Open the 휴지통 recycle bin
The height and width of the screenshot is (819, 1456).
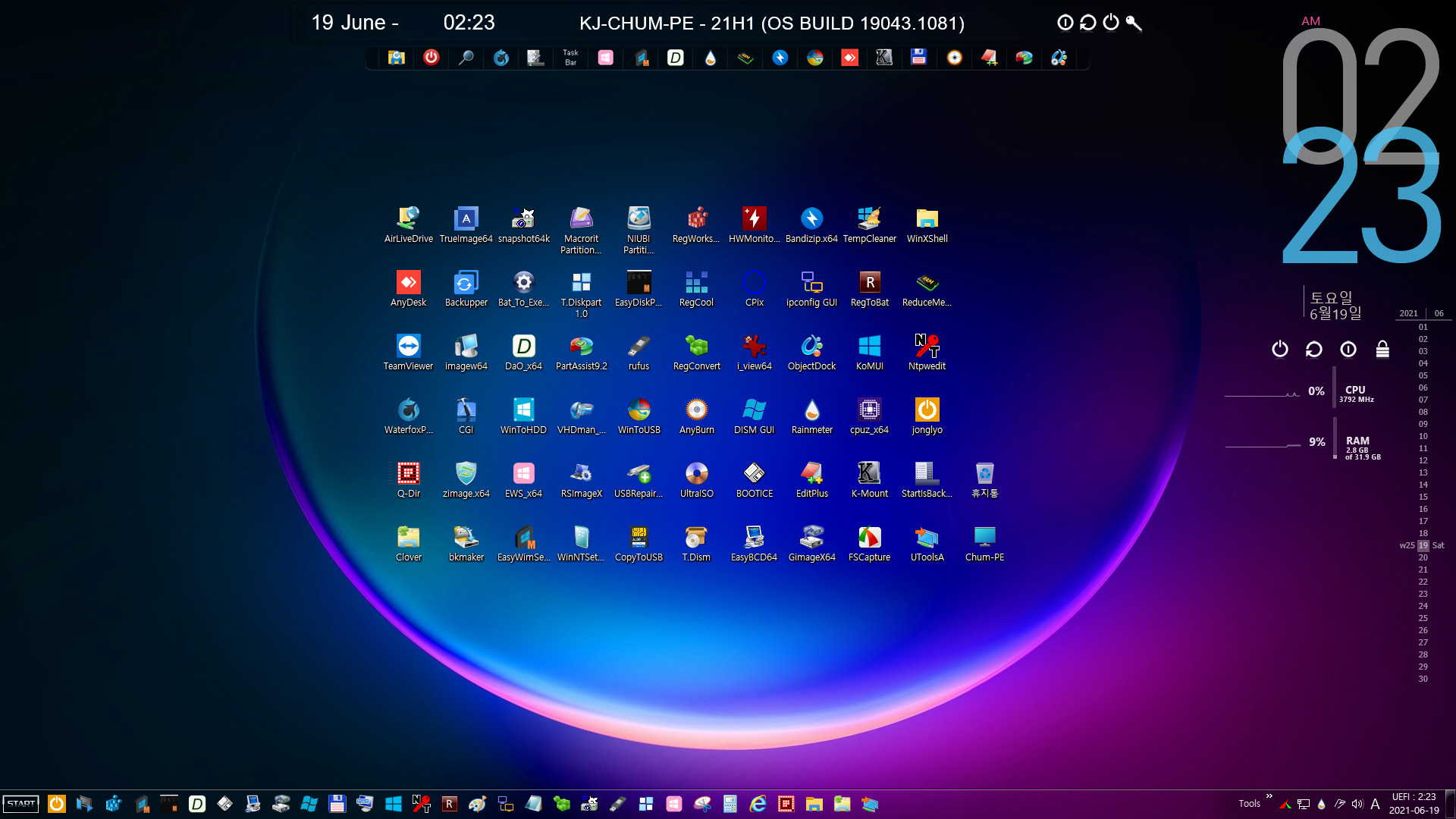[x=984, y=480]
